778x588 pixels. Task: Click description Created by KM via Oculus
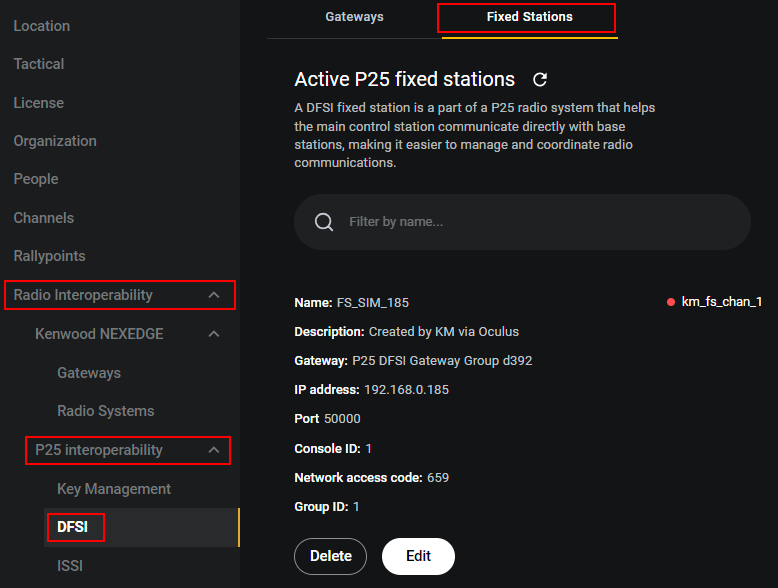(x=444, y=331)
